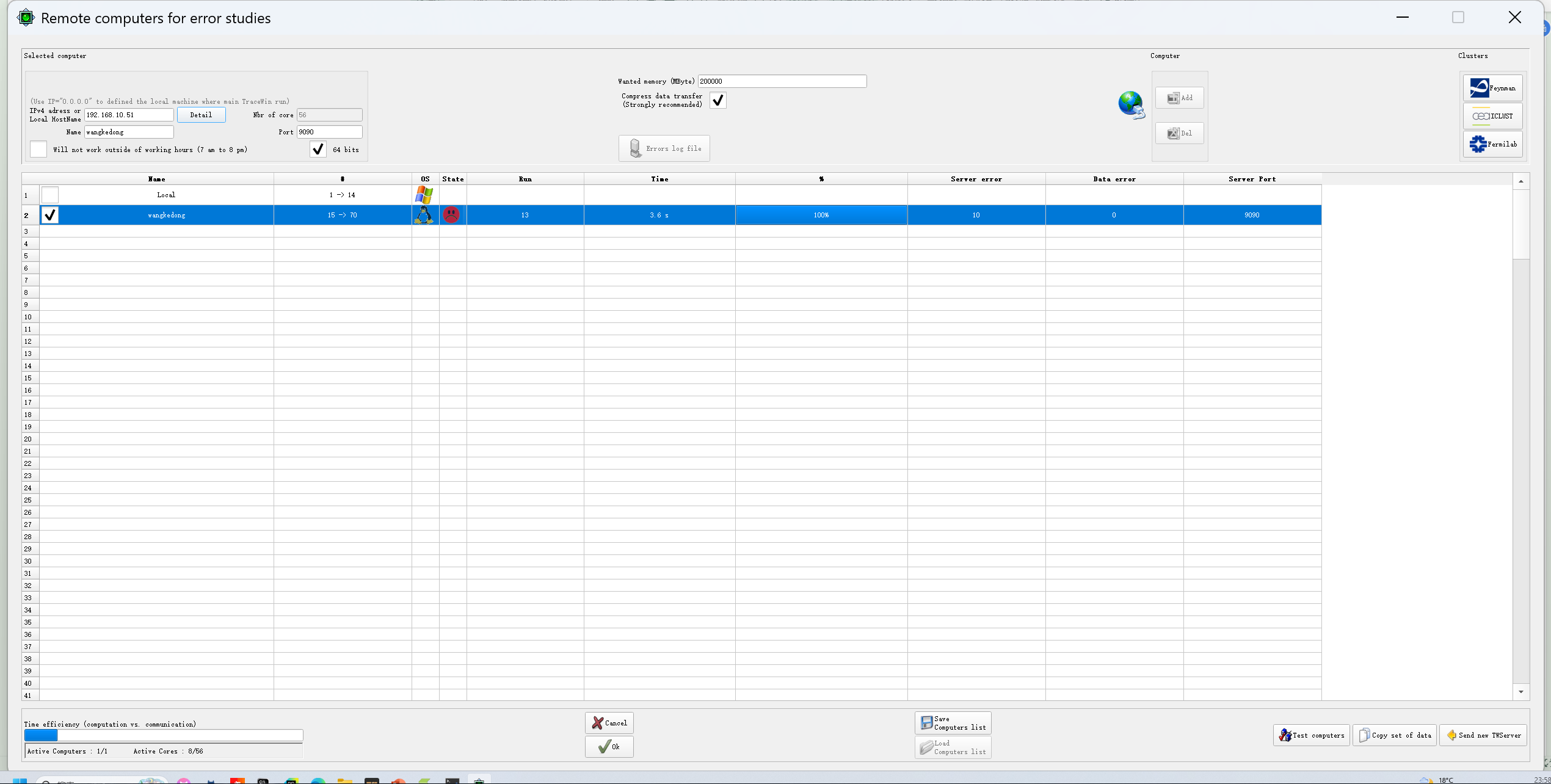The image size is (1551, 784).
Task: Click the Detail button
Action: [201, 115]
